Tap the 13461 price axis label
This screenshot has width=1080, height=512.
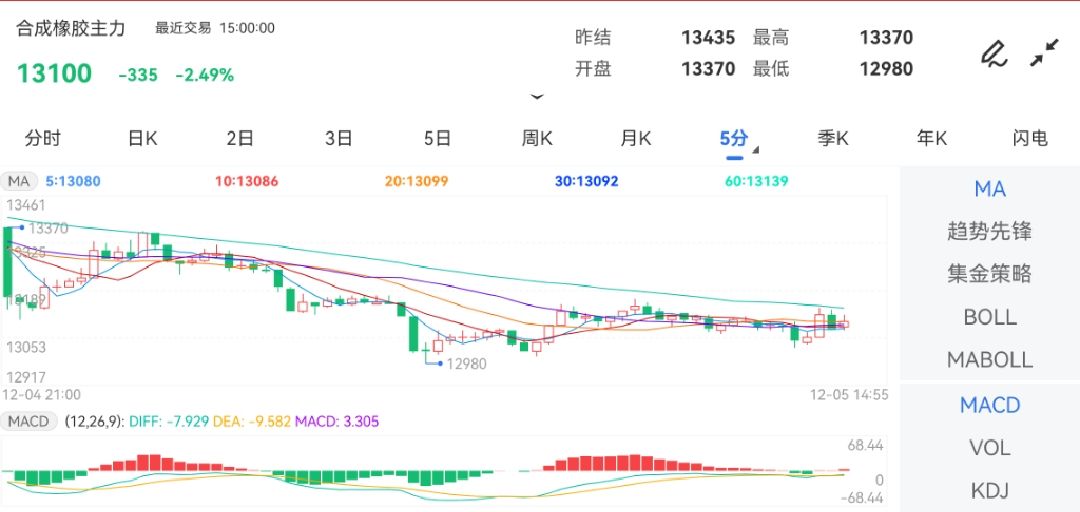pyautogui.click(x=25, y=205)
